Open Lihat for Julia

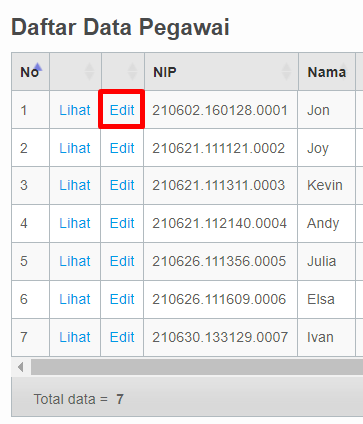[x=75, y=261]
